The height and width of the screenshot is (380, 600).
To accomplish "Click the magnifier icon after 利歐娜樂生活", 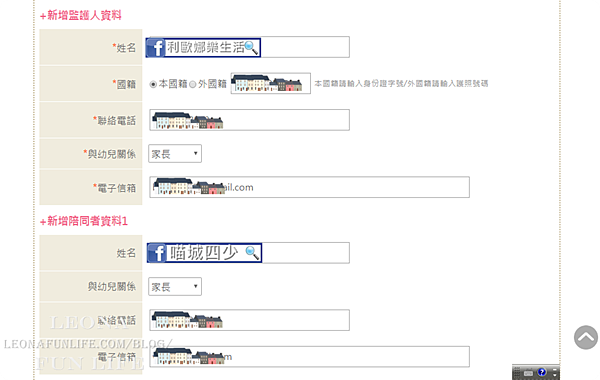I will [x=251, y=48].
